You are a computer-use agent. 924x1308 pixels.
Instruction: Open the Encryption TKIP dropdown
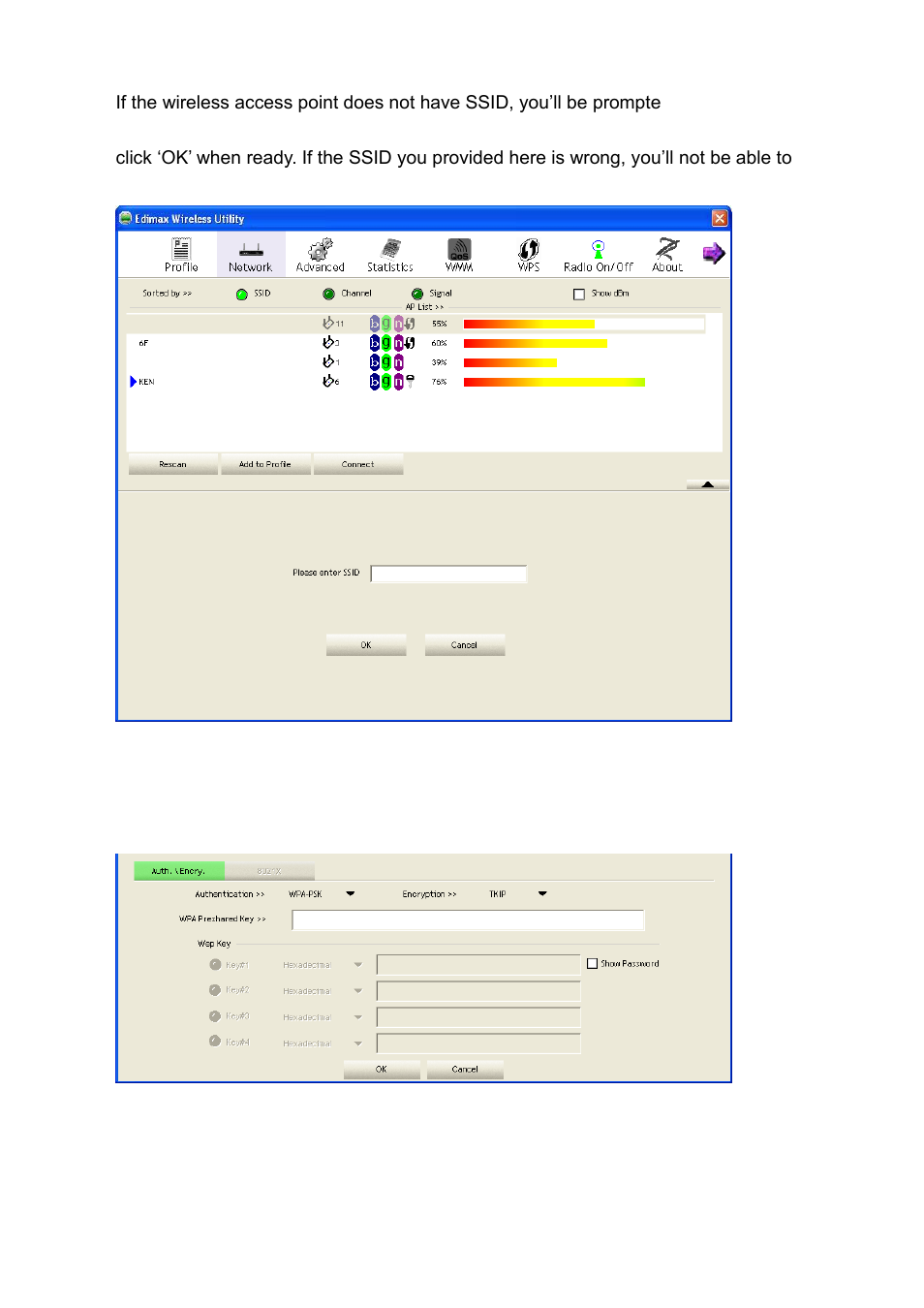point(542,893)
